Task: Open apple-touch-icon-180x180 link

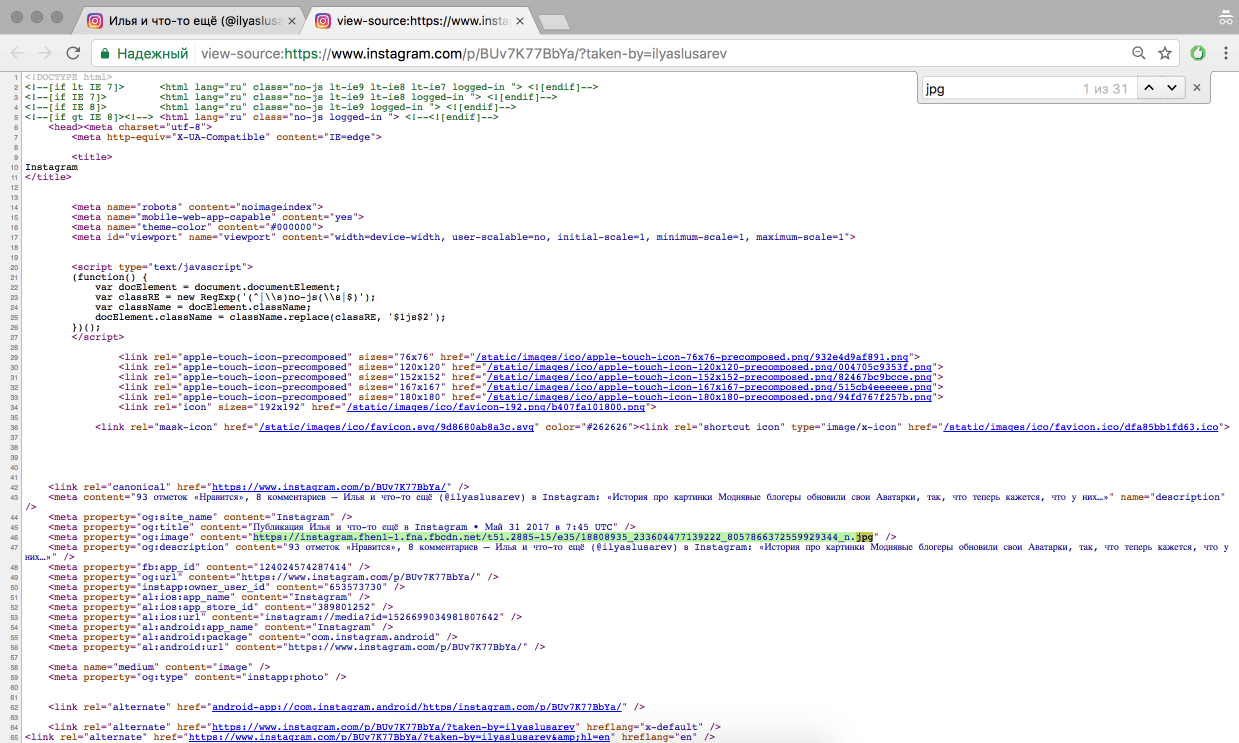Action: [707, 397]
